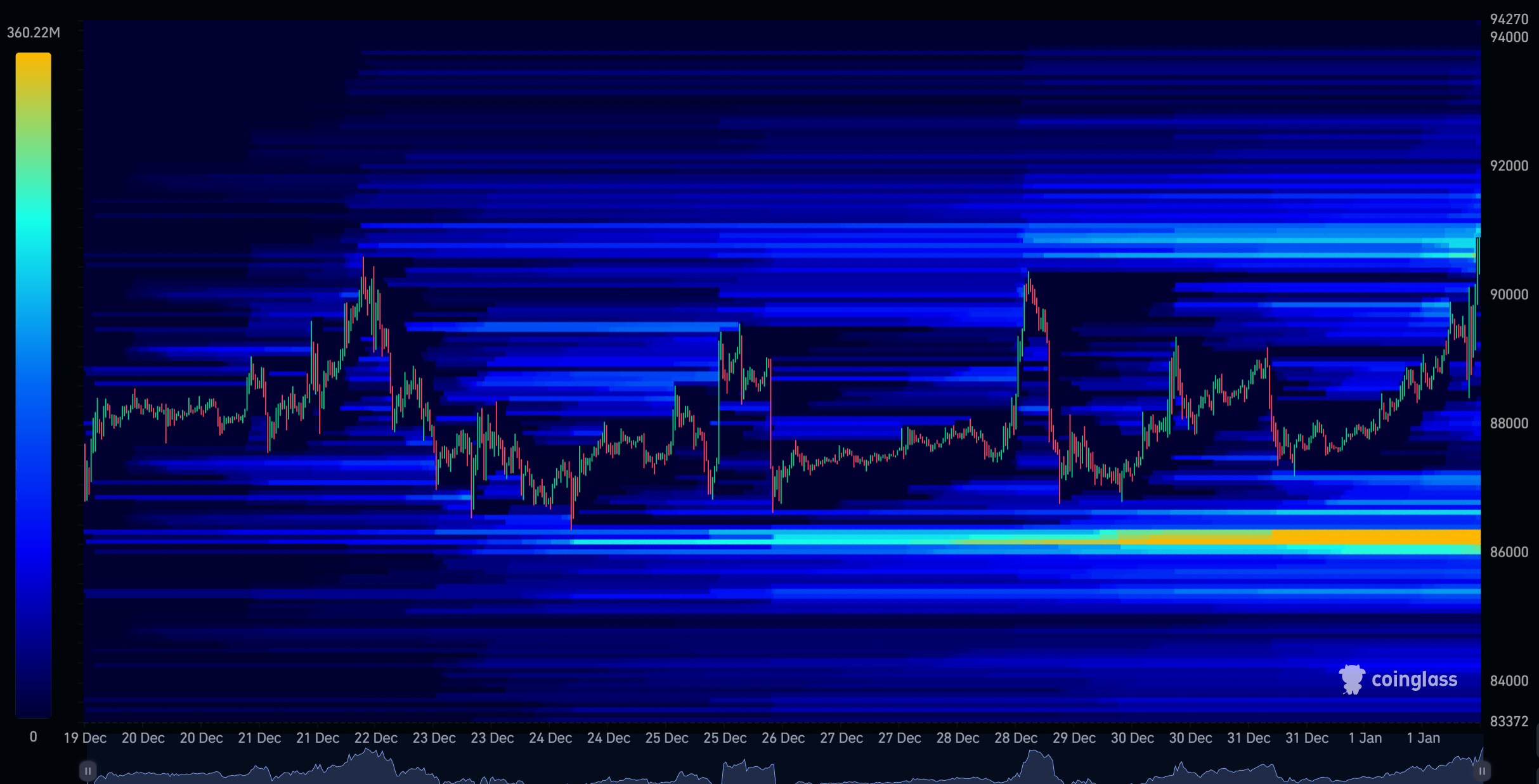Click the coinglass logo icon
The width and height of the screenshot is (1539, 784).
click(1351, 679)
